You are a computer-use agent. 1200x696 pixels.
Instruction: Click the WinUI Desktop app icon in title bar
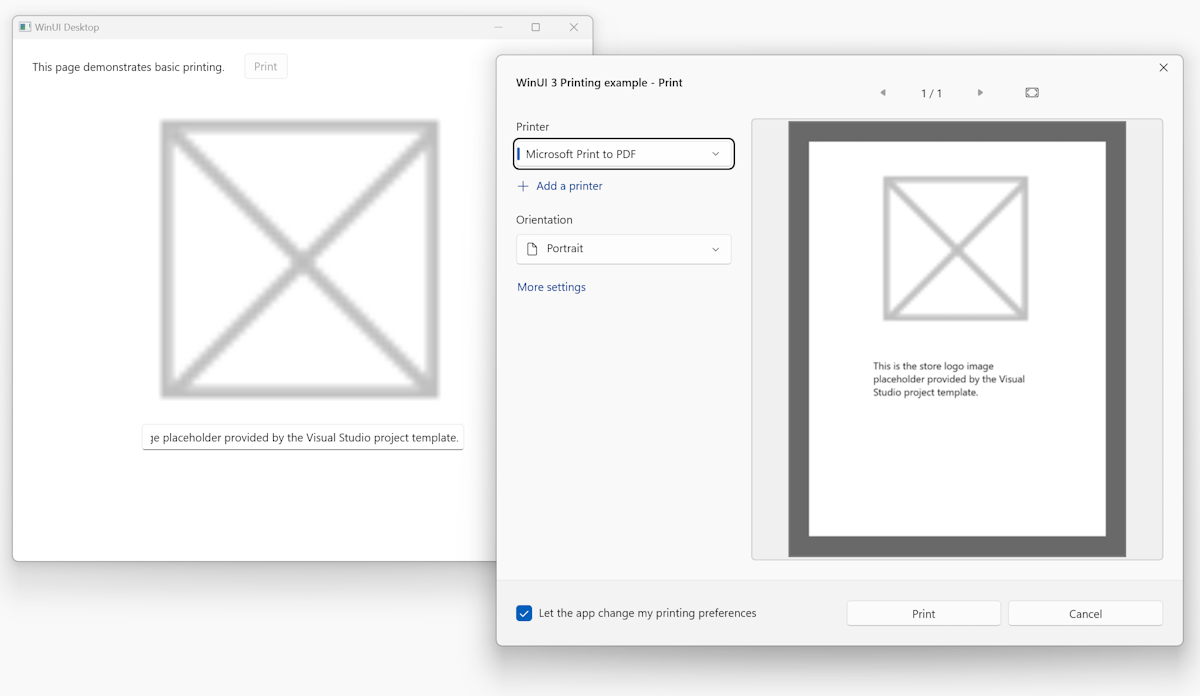pos(27,27)
